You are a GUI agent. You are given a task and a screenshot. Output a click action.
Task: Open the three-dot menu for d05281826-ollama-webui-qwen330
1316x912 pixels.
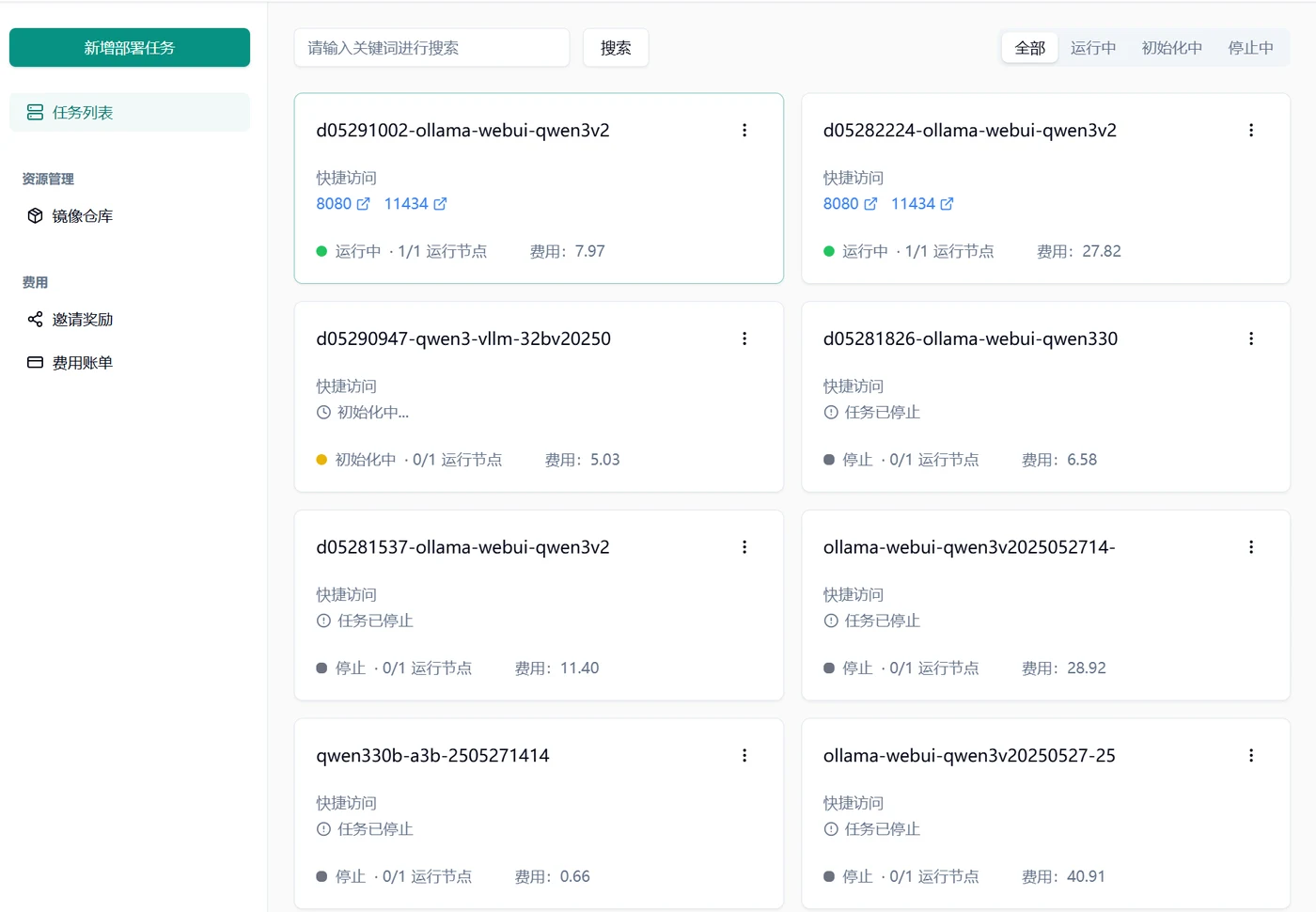pyautogui.click(x=1251, y=338)
